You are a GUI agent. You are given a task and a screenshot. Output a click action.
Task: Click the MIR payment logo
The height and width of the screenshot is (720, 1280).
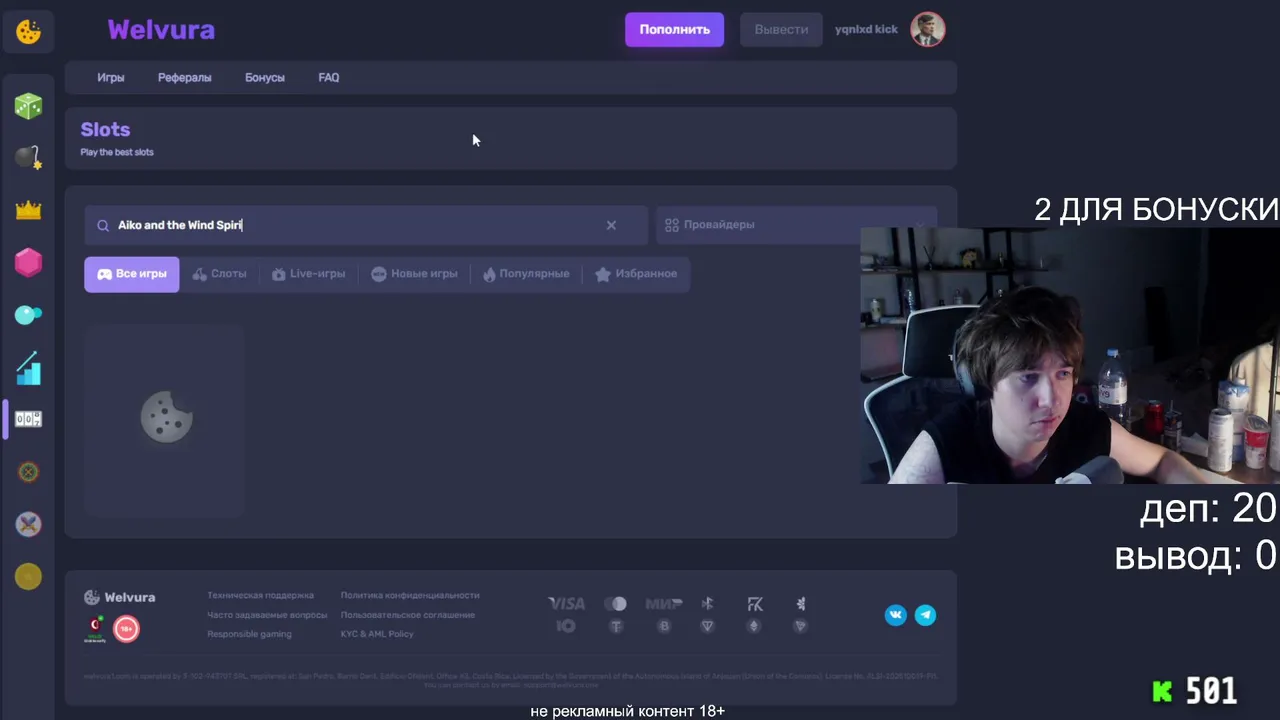pyautogui.click(x=664, y=604)
